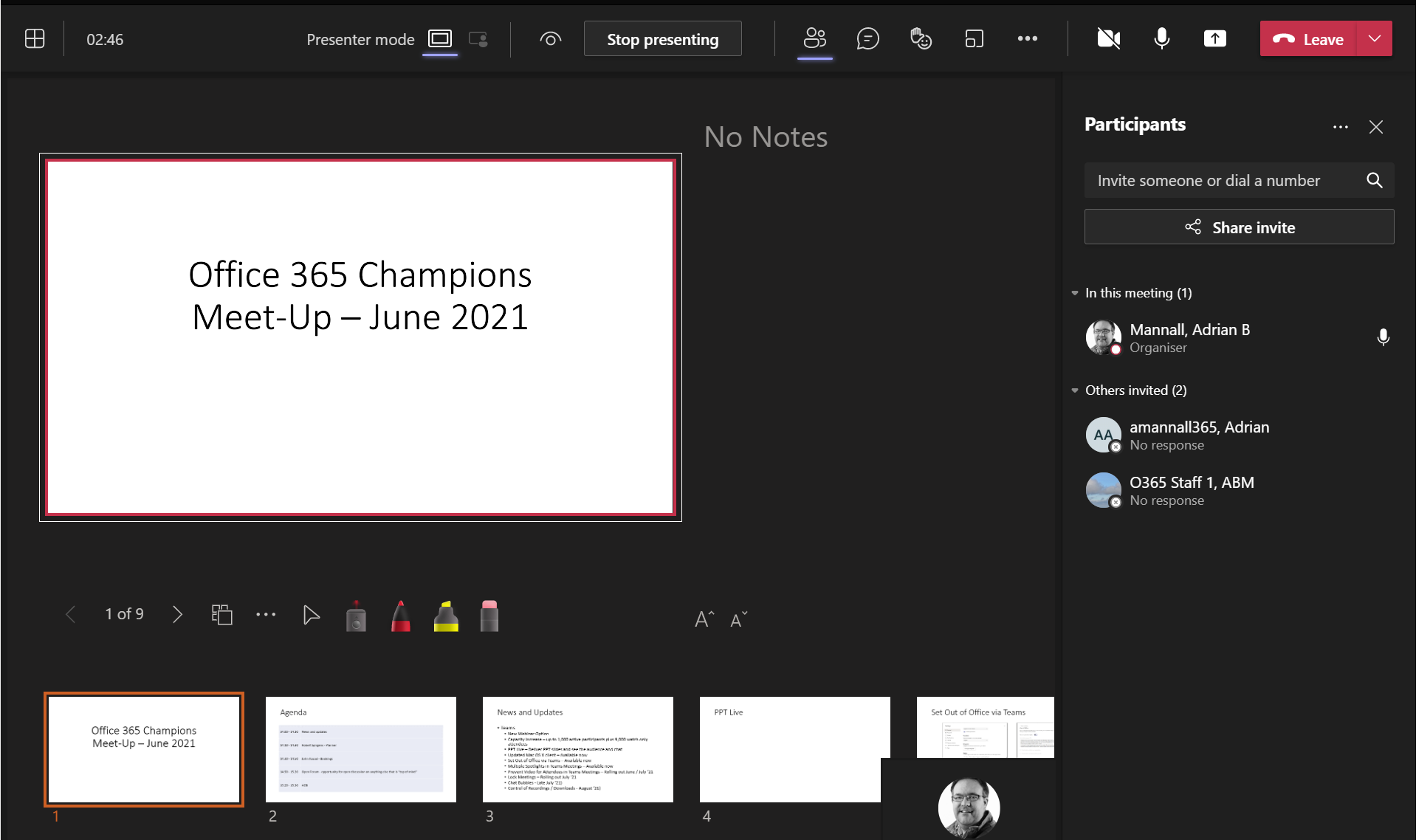
Task: Turn on your camera
Action: [1108, 38]
